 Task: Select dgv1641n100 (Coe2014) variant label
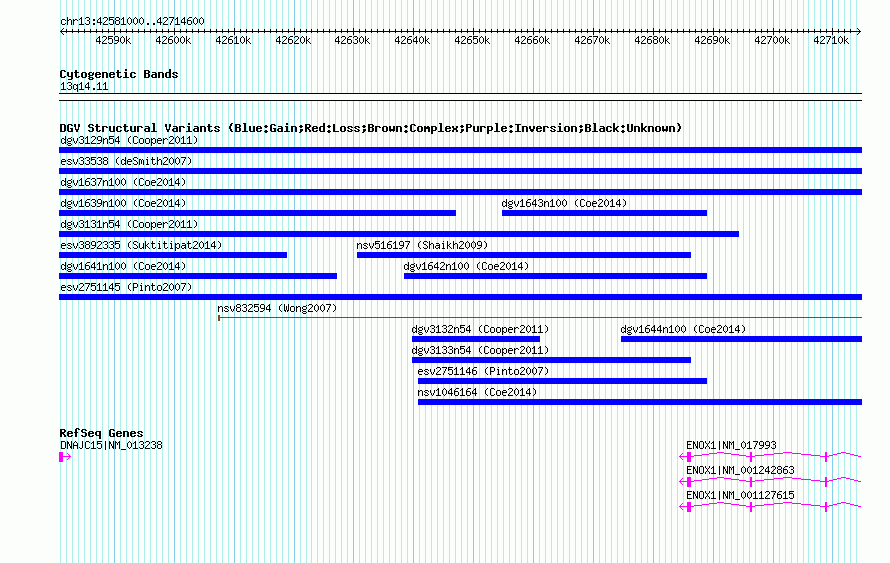click(x=123, y=266)
